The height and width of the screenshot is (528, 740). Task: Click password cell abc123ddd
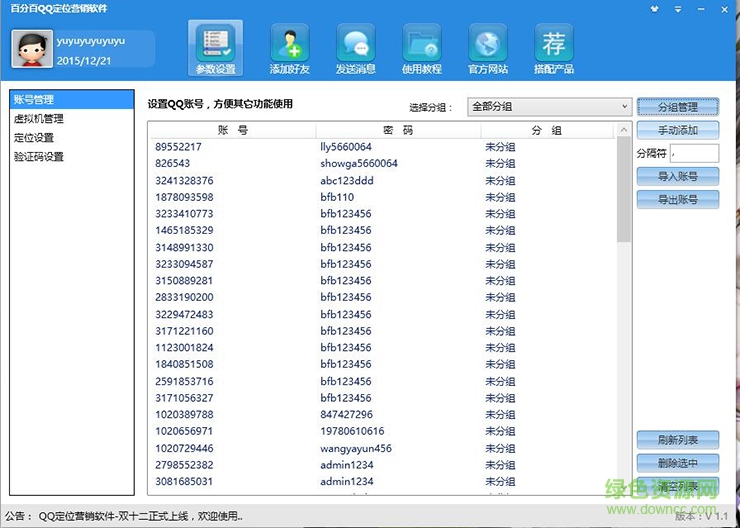point(347,181)
